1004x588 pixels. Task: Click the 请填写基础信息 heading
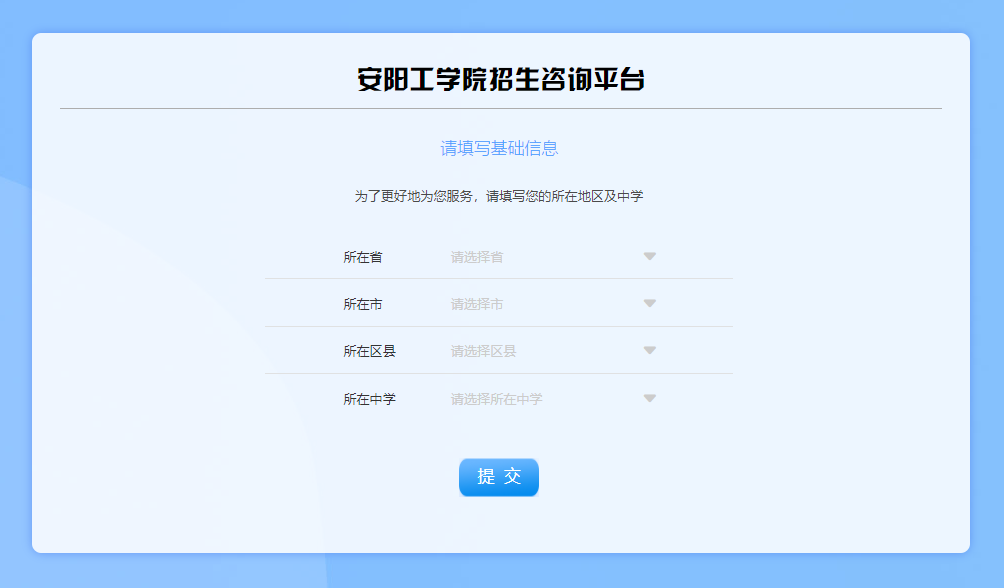tap(499, 149)
